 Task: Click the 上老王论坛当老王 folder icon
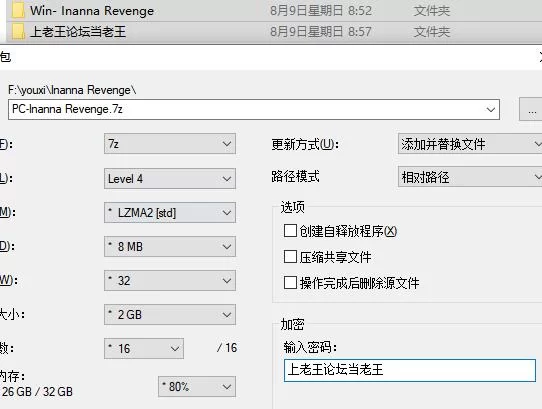[18, 31]
